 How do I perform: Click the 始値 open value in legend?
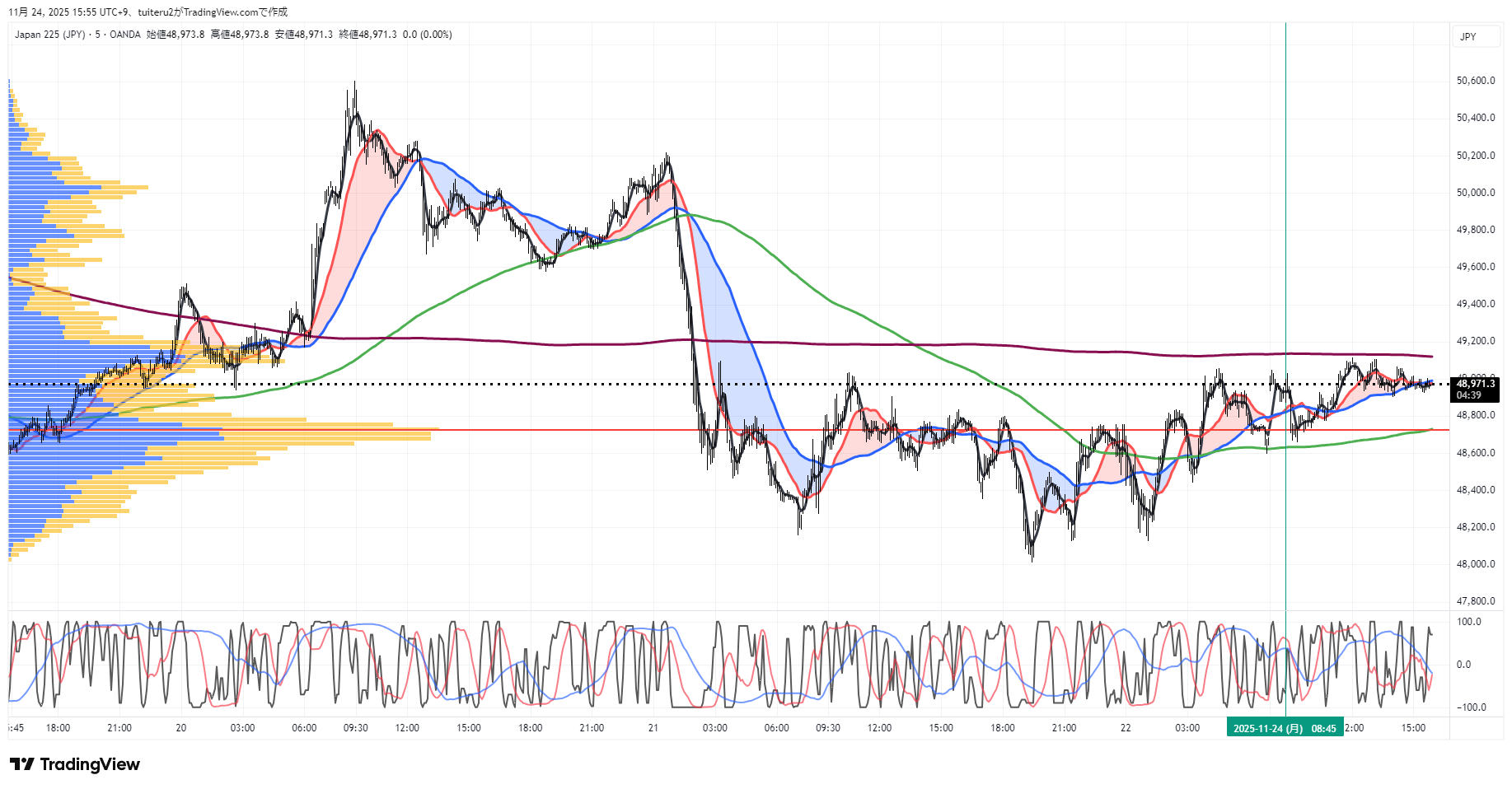[x=176, y=35]
